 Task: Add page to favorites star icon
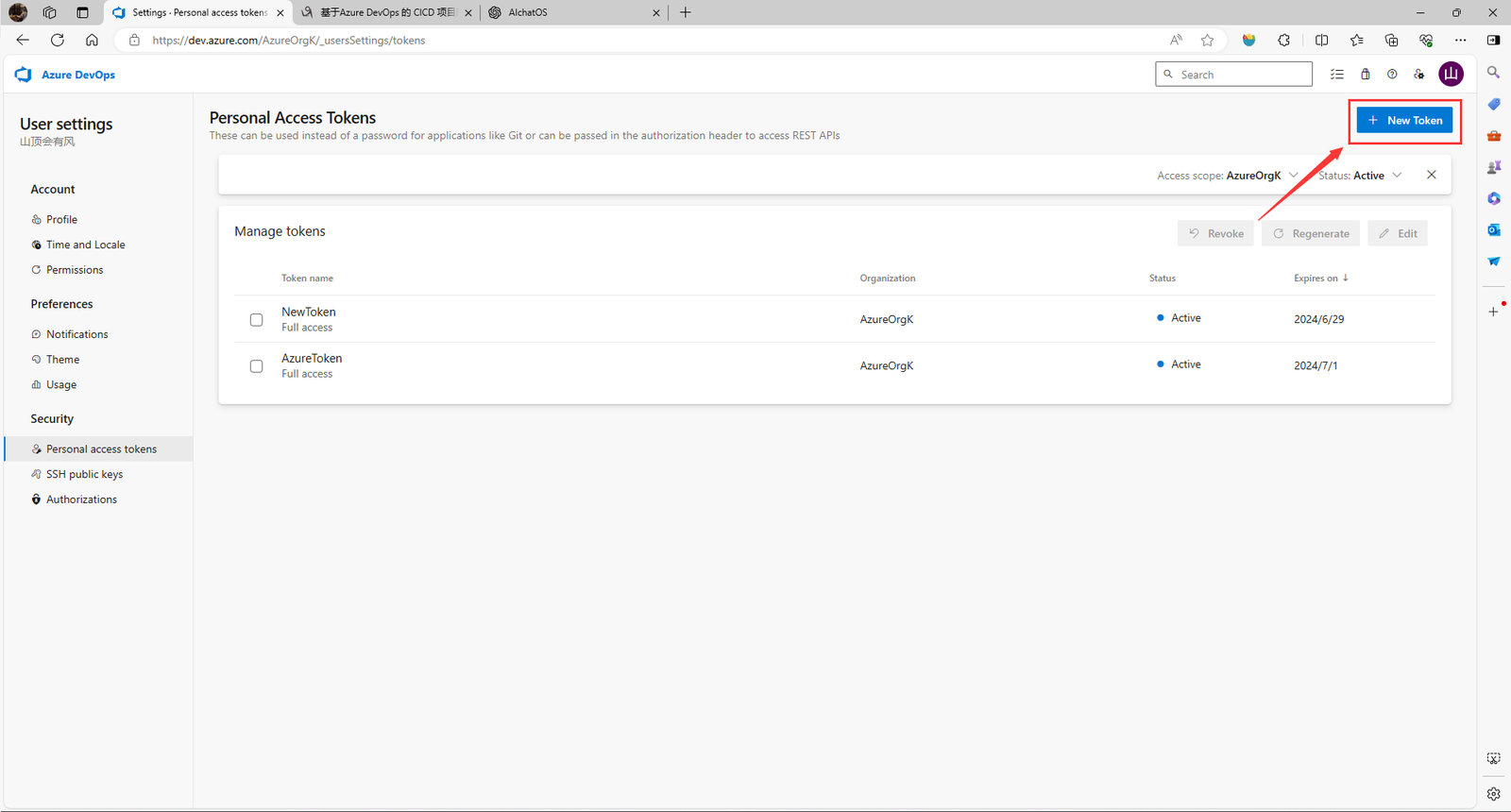point(1207,40)
